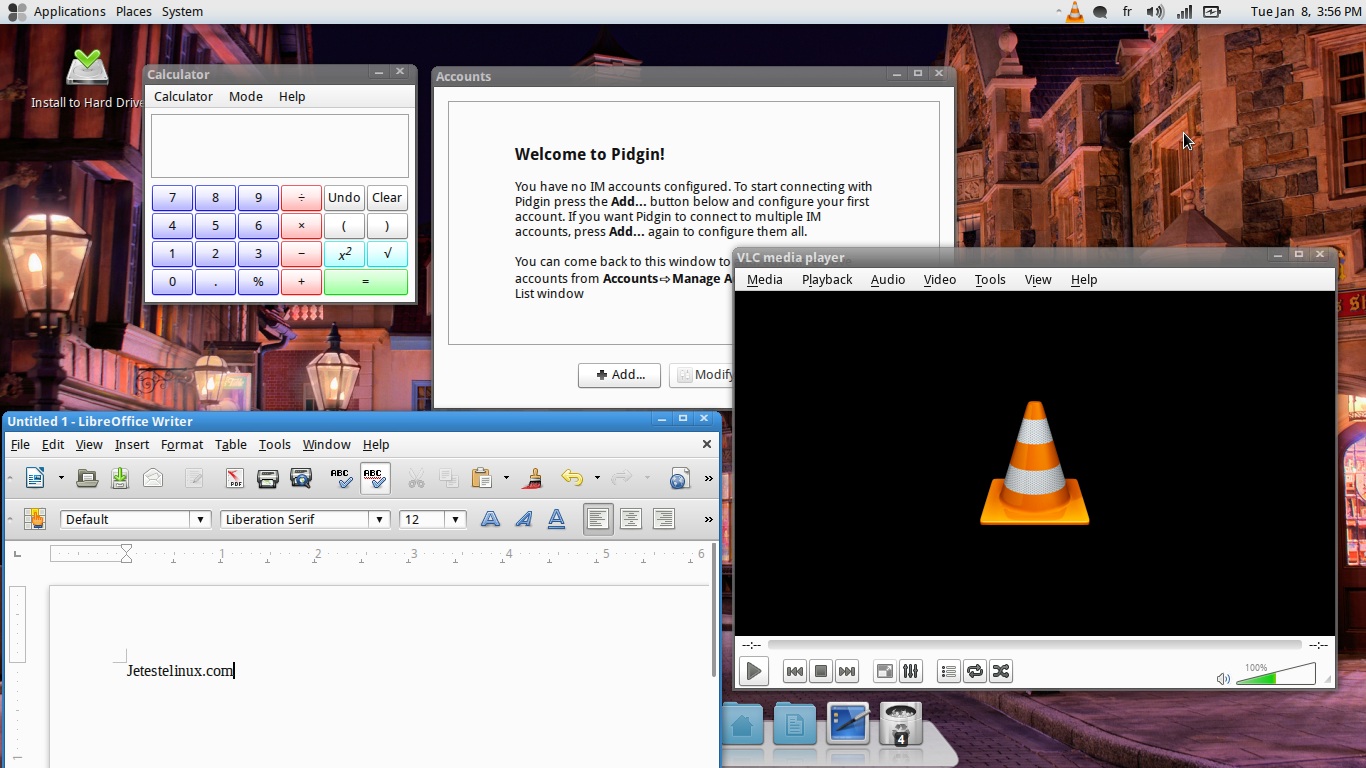Screen dimensions: 1366x768
Task: Click Add... button in Pidgin Accounts
Action: tap(619, 375)
